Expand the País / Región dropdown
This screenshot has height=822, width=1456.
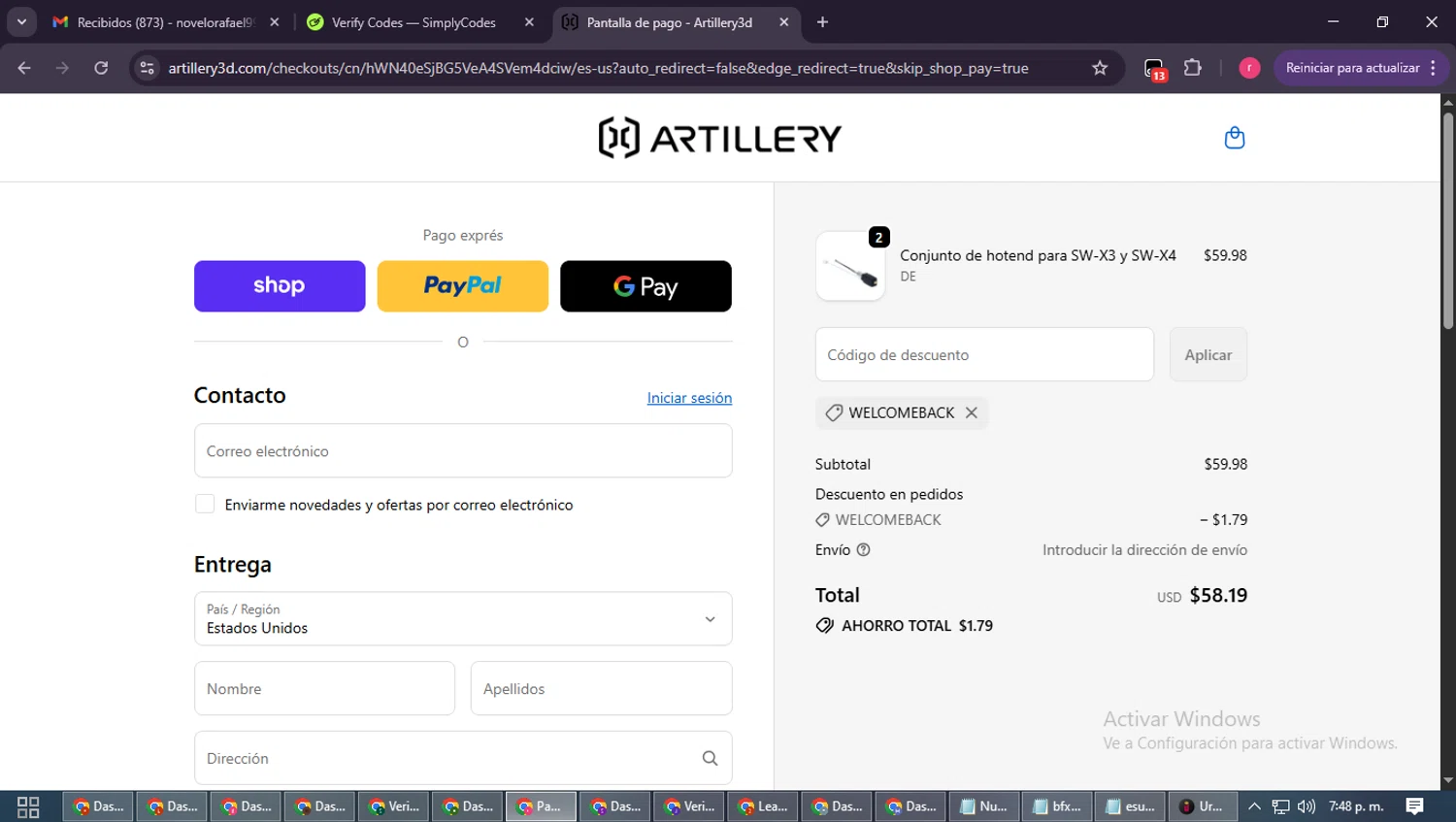click(x=463, y=619)
